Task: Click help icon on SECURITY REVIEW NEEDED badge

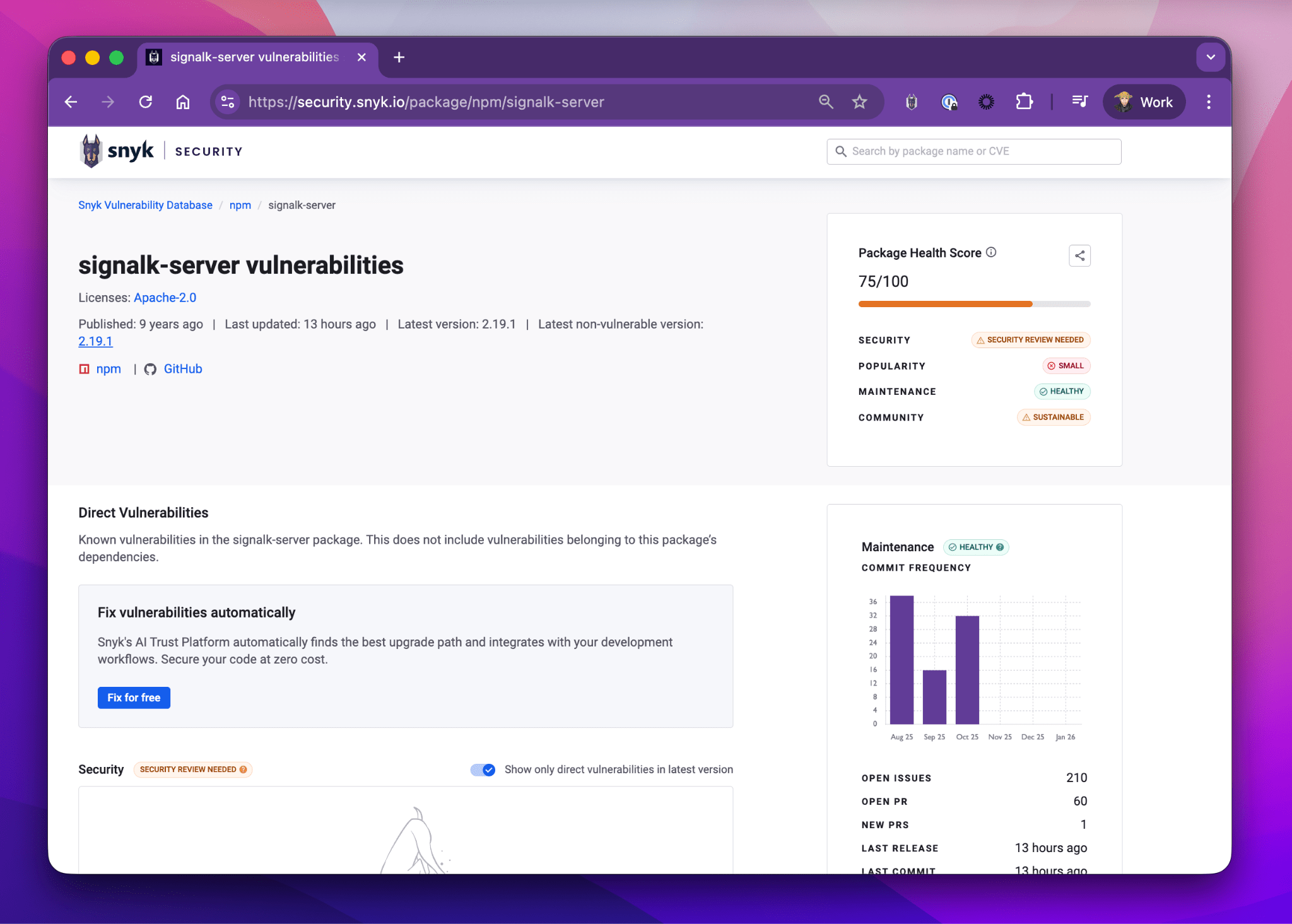Action: [x=244, y=769]
